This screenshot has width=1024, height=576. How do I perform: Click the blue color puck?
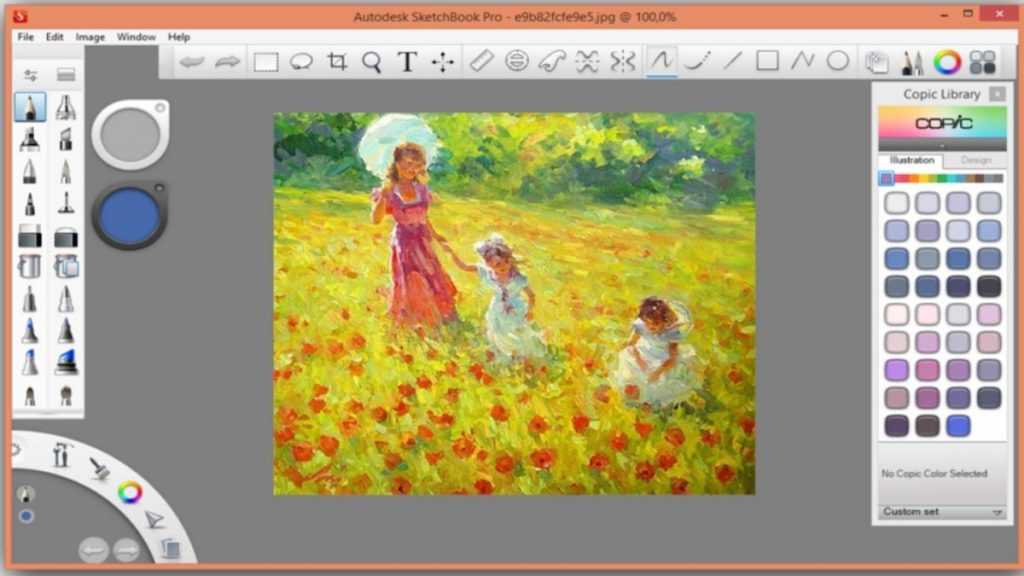pyautogui.click(x=129, y=216)
